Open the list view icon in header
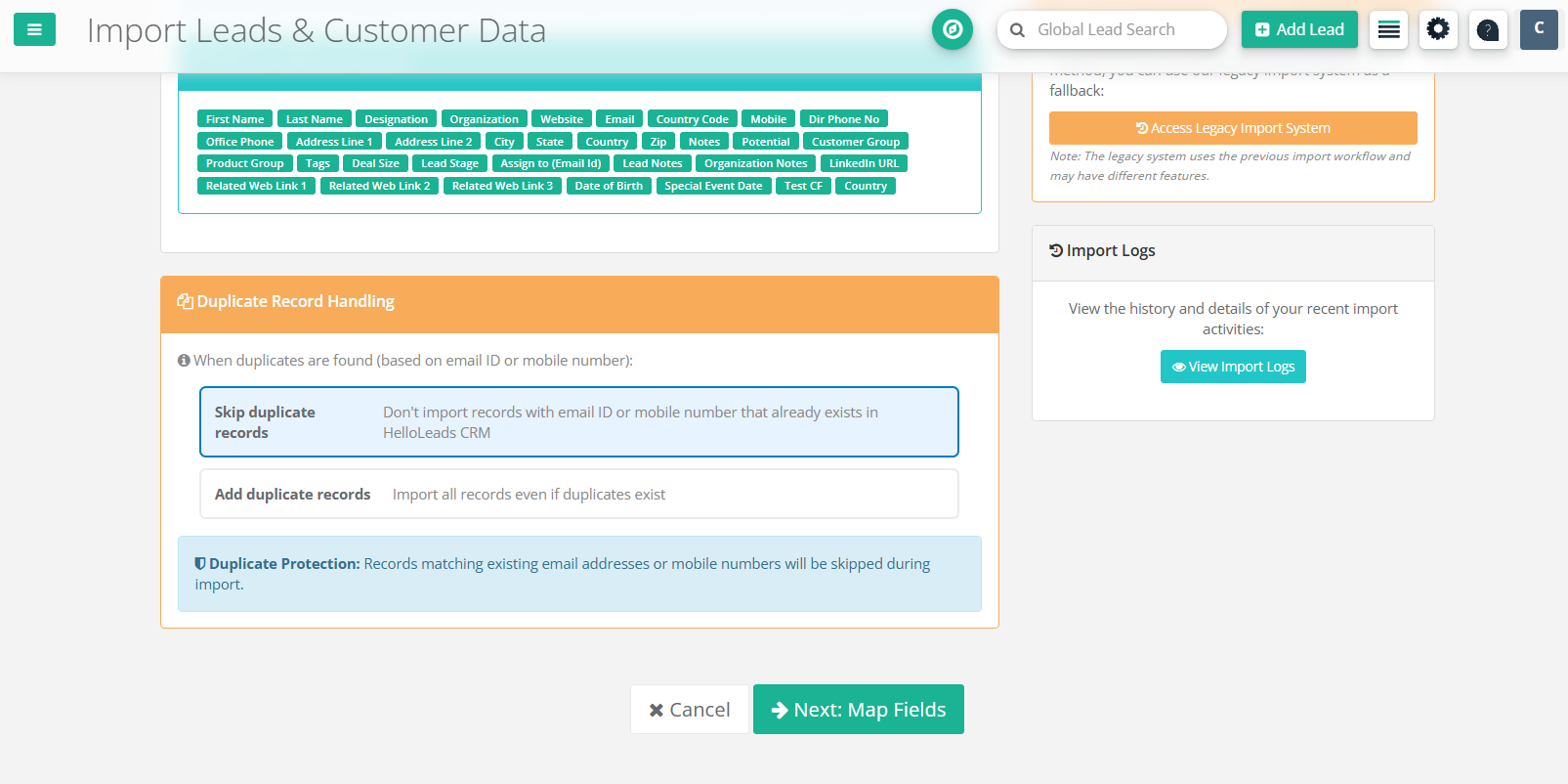This screenshot has height=784, width=1568. click(1388, 29)
